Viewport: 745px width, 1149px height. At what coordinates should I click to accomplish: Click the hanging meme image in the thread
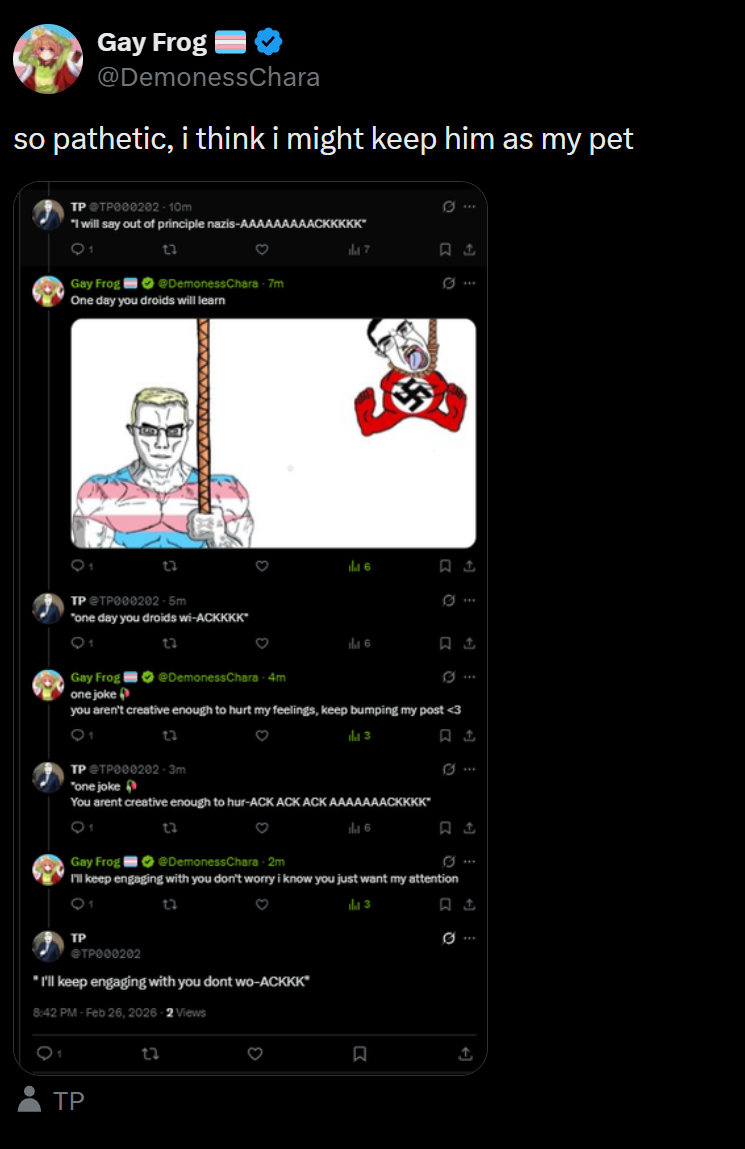(273, 433)
